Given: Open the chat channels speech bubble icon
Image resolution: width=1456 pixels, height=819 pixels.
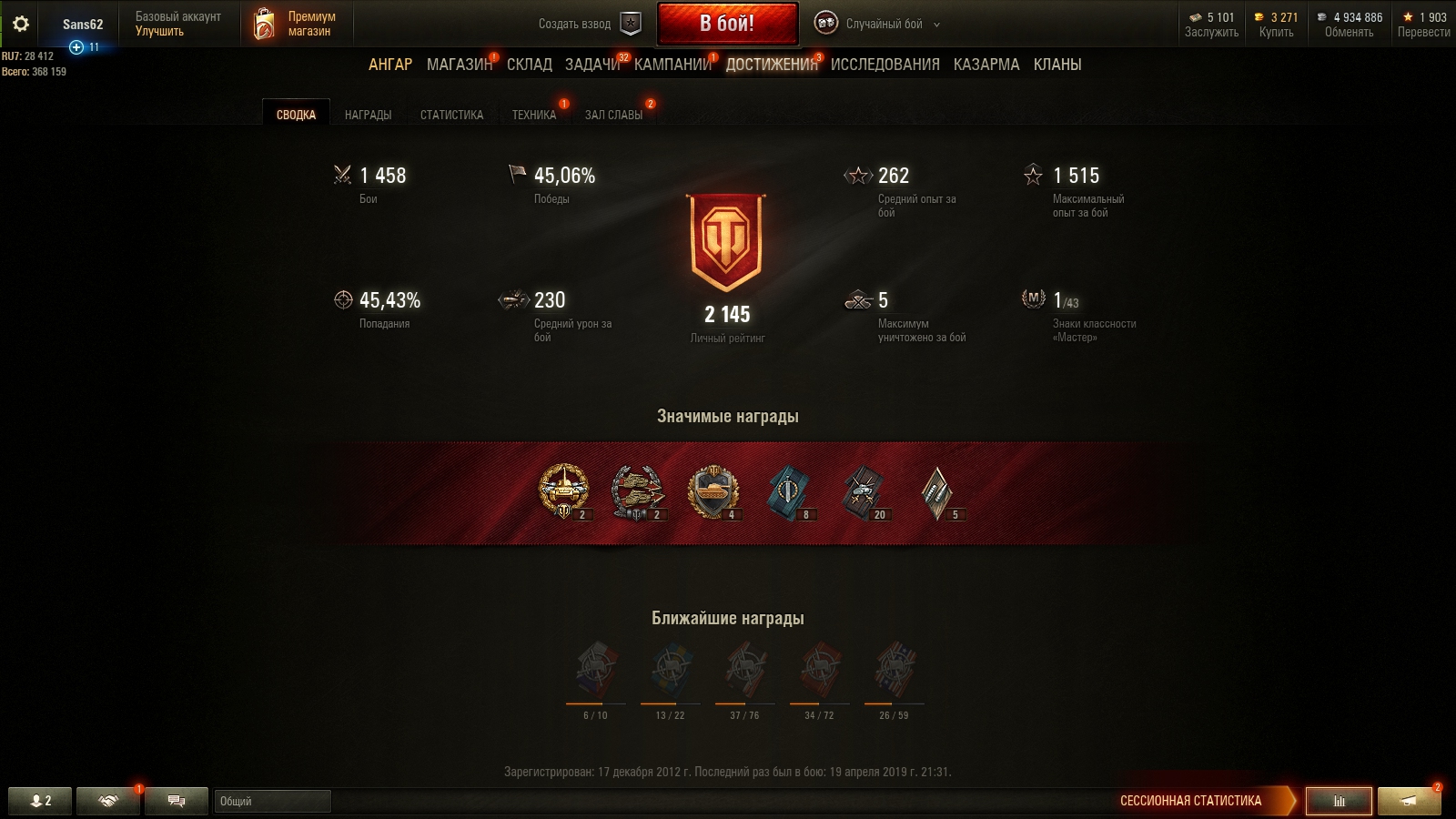Looking at the screenshot, I should click(177, 801).
